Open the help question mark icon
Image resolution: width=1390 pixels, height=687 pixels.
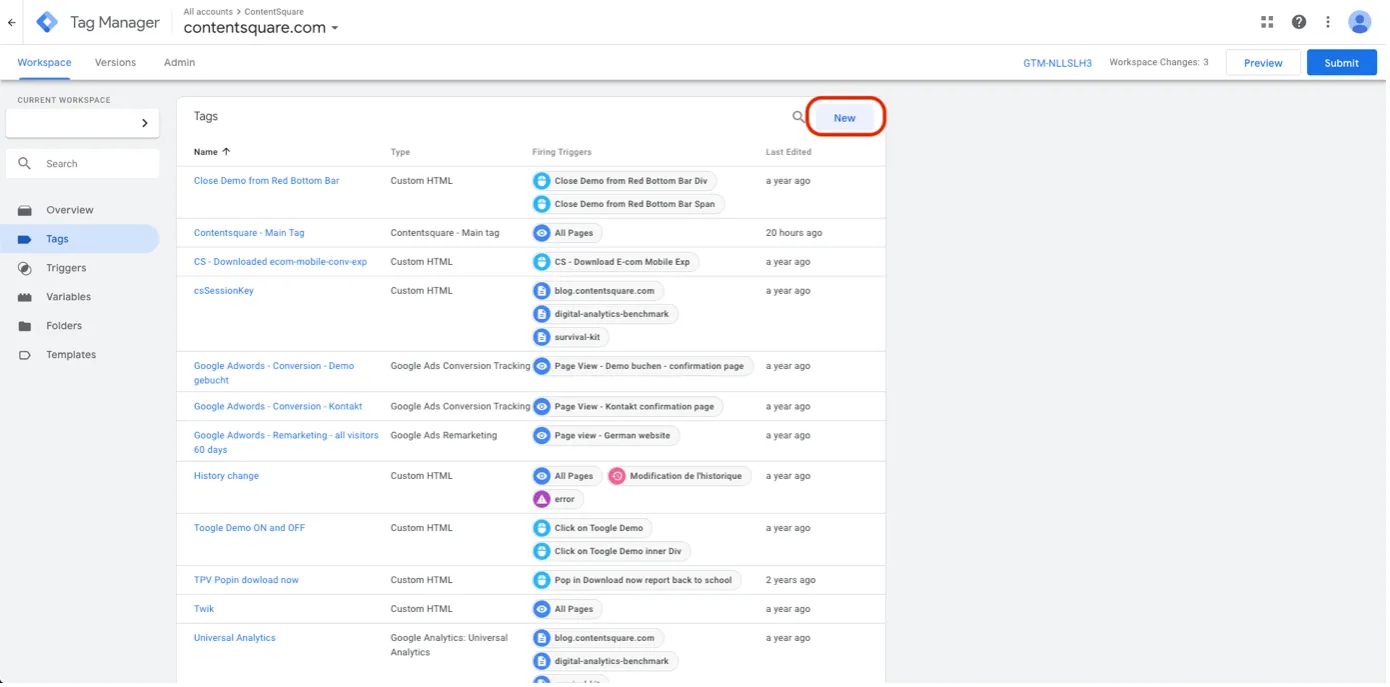point(1298,22)
